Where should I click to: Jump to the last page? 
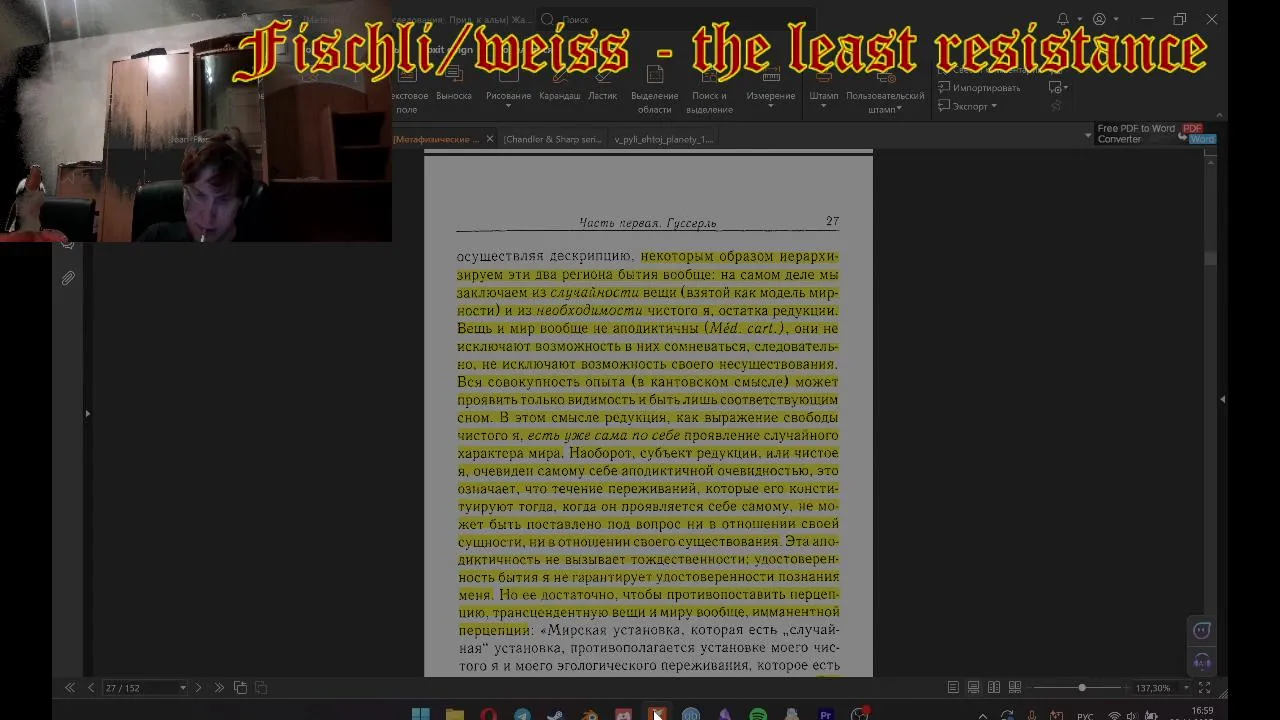[219, 688]
